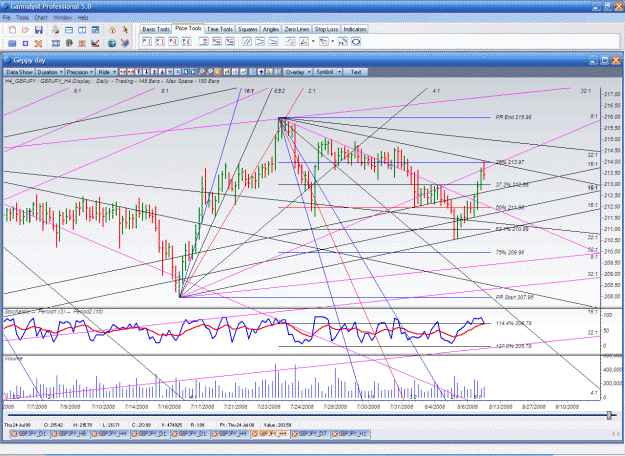Open the Overlay dropdown
This screenshot has height=456, width=625.
coord(297,72)
